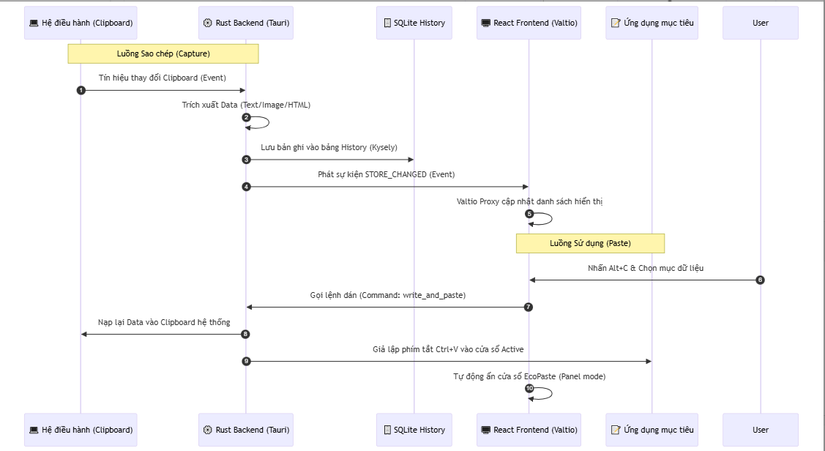Click the Lưu bản ghi vào bảng History label
Image resolution: width=825 pixels, height=451 pixels.
click(x=329, y=147)
